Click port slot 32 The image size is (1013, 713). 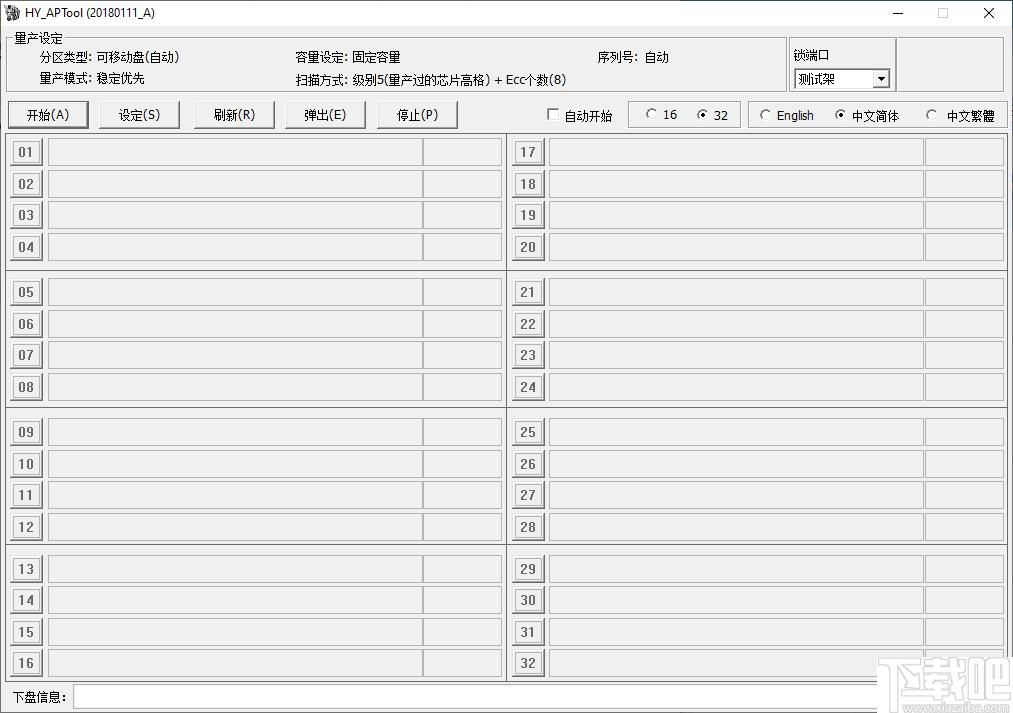528,663
